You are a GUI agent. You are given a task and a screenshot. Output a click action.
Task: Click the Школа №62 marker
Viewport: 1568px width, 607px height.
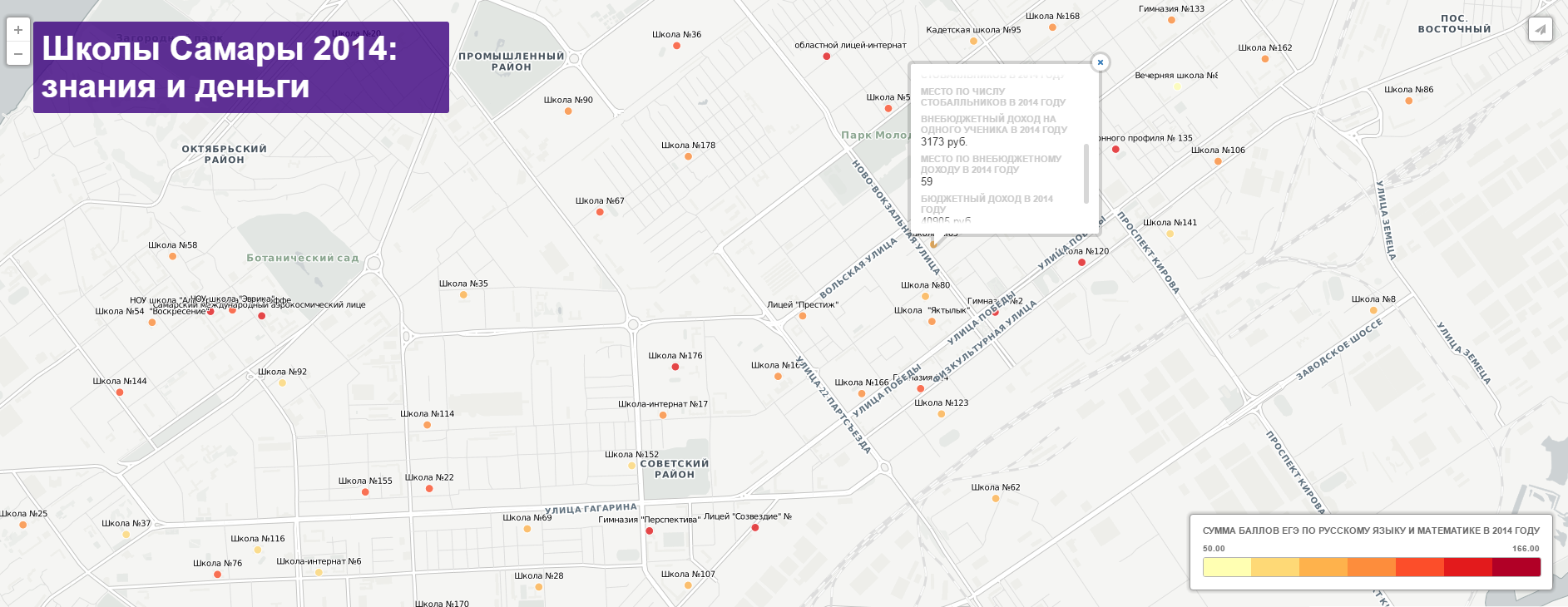(x=997, y=499)
